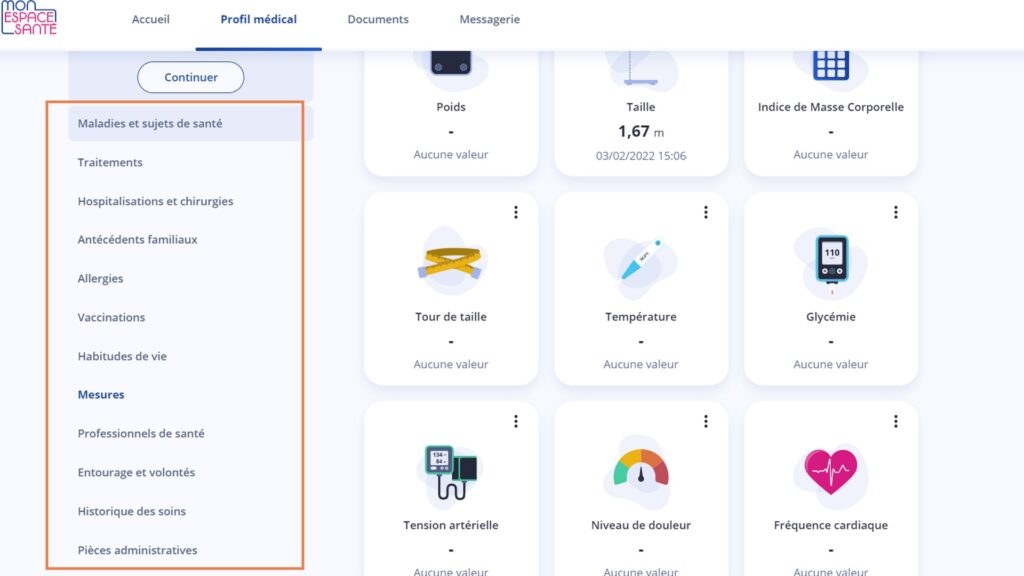1024x576 pixels.
Task: Open three-dot menu on Glycémie card
Action: 896,212
